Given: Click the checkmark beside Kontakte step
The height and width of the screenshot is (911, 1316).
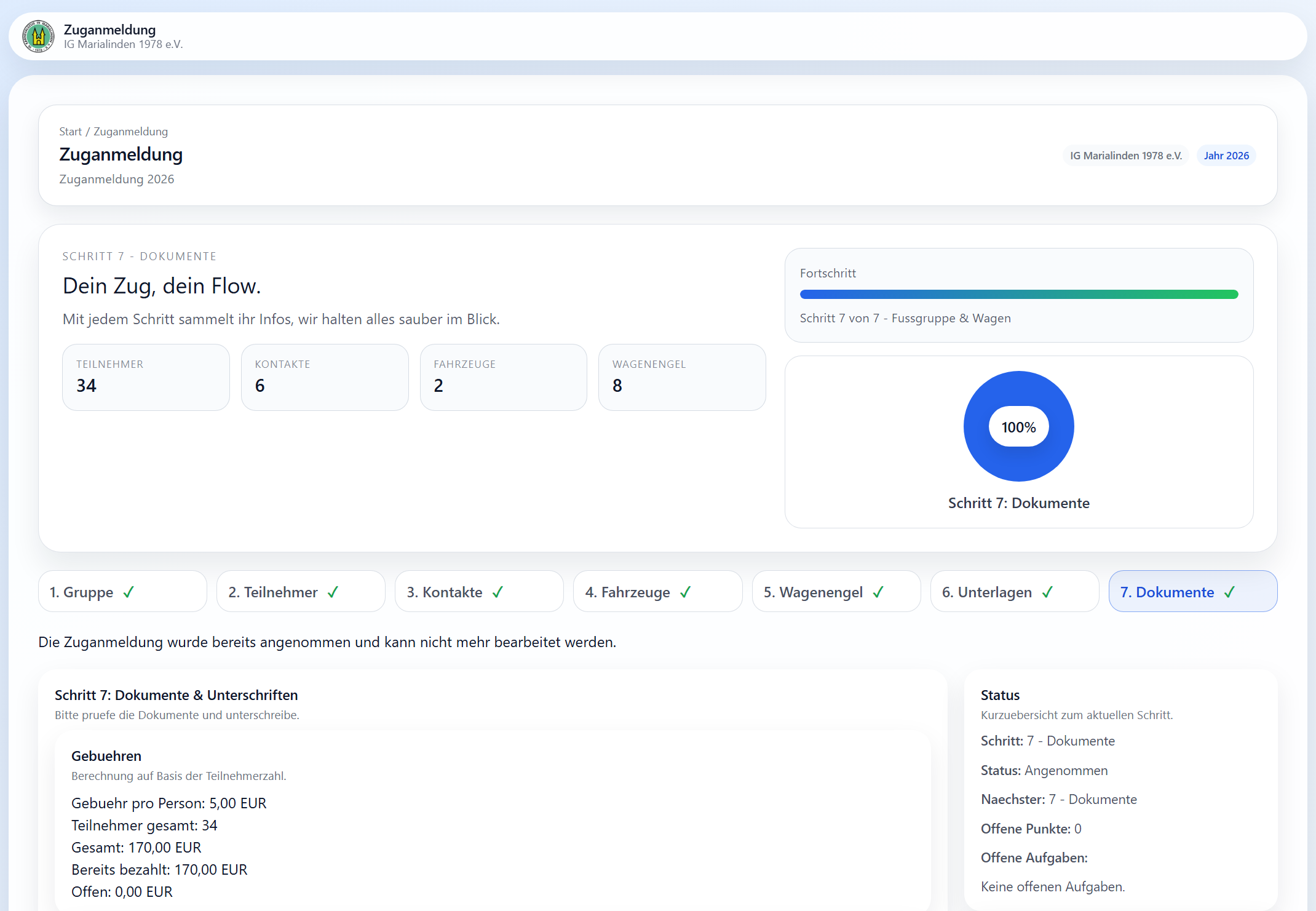Looking at the screenshot, I should pyautogui.click(x=497, y=592).
